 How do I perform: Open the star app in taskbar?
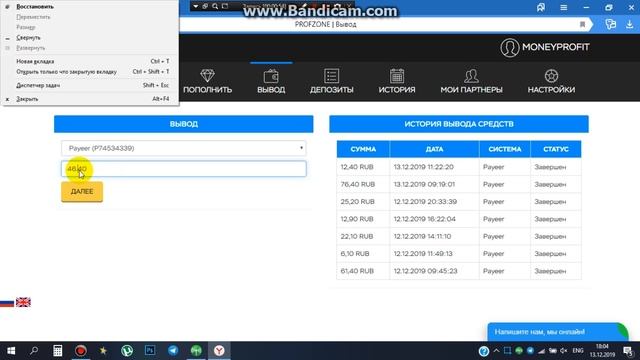[x=103, y=351]
